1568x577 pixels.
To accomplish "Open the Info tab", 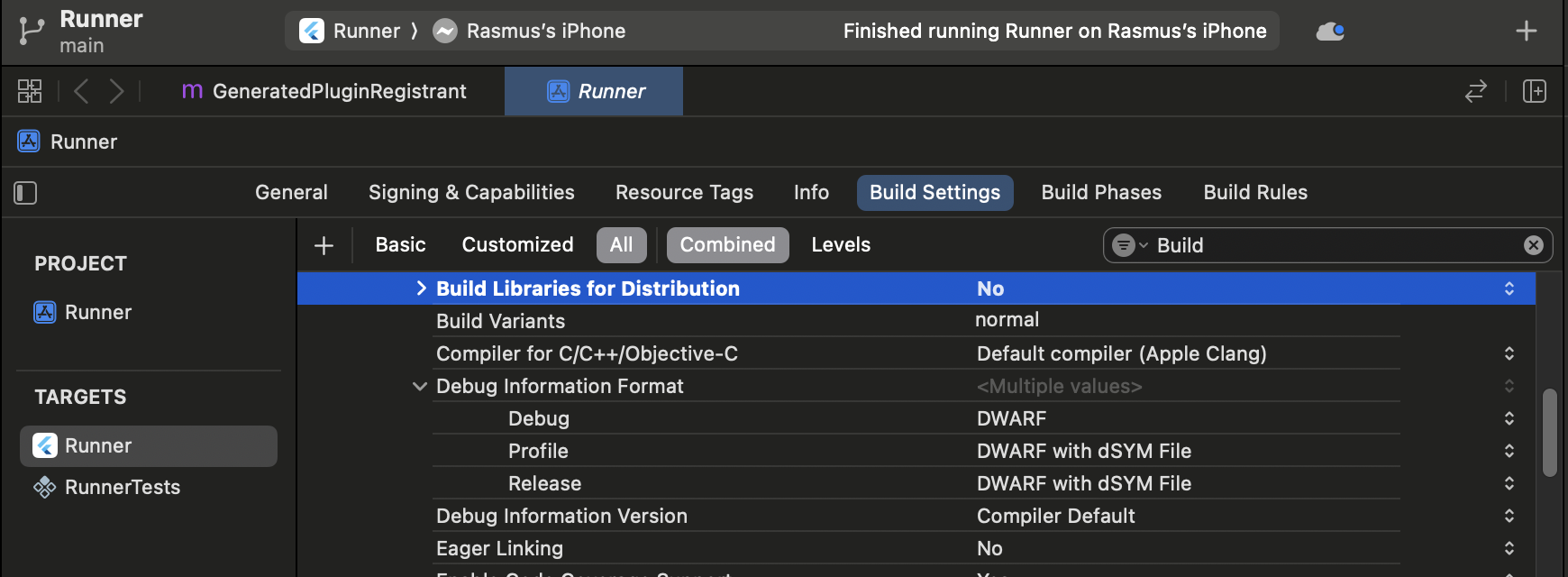I will [811, 192].
